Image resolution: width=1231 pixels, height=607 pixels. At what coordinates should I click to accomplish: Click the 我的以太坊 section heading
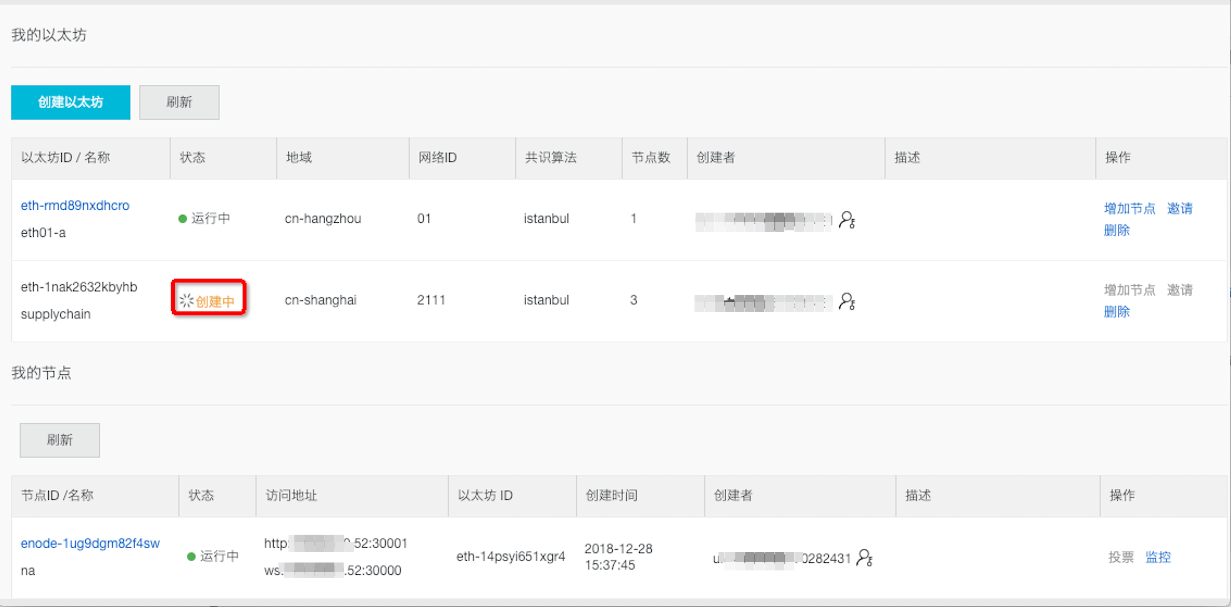tap(49, 36)
